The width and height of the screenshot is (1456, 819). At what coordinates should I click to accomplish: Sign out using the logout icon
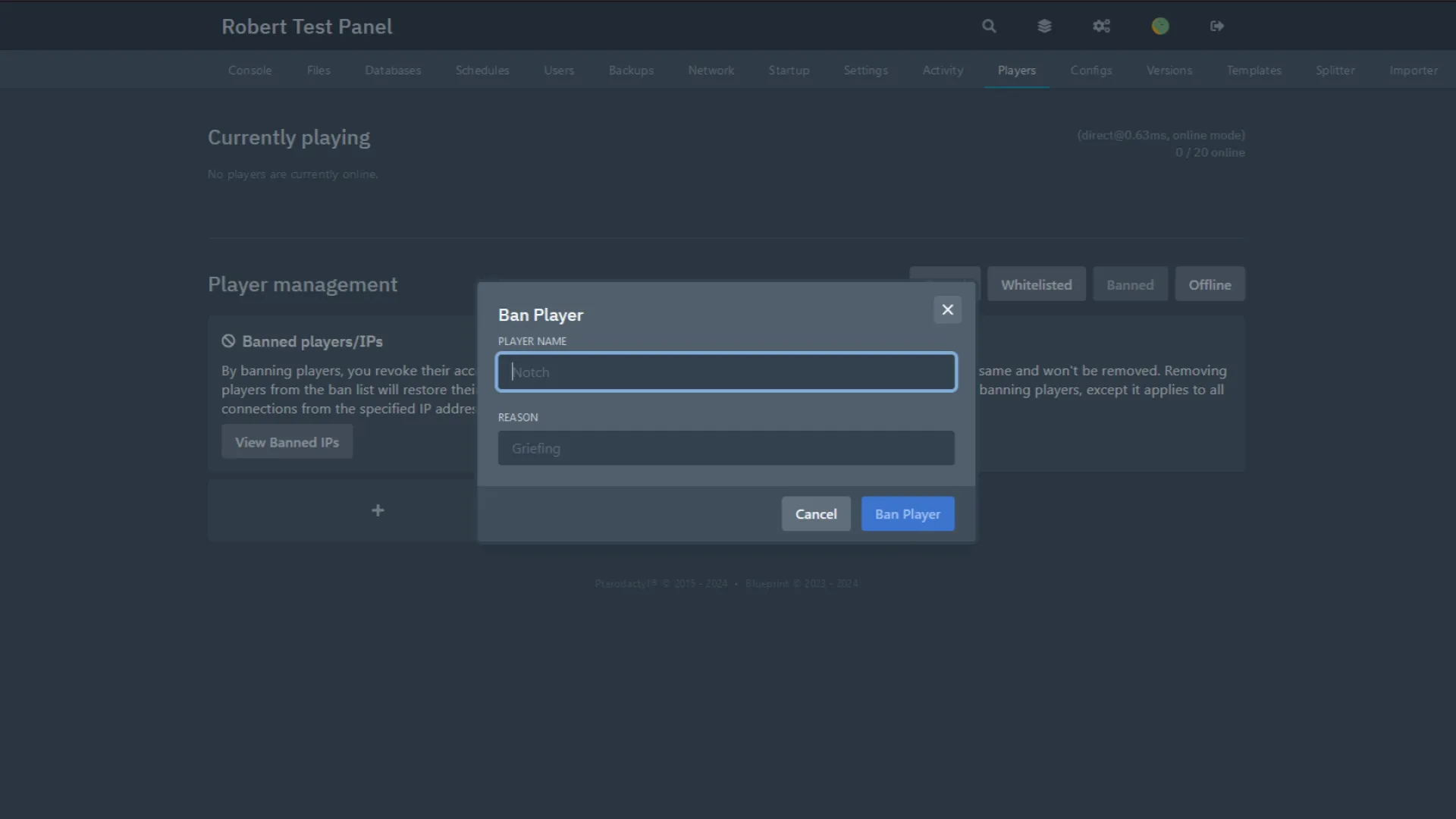coord(1217,25)
